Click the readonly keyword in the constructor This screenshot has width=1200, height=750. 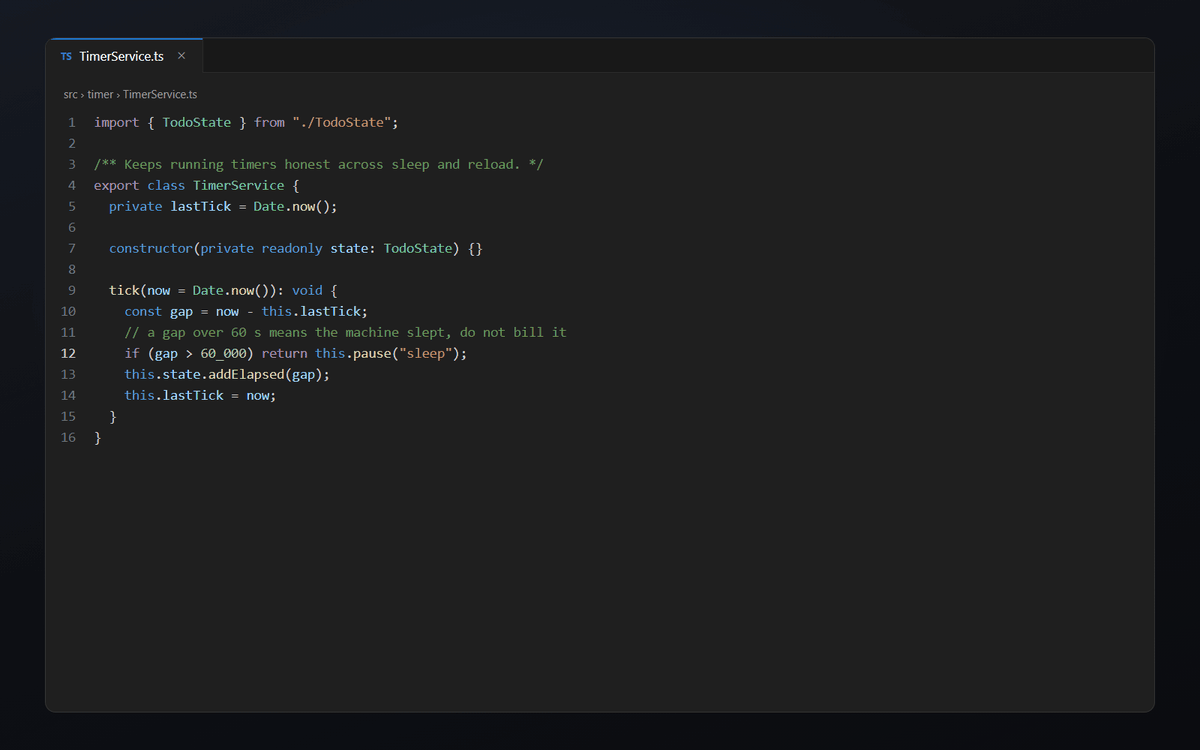tap(292, 248)
